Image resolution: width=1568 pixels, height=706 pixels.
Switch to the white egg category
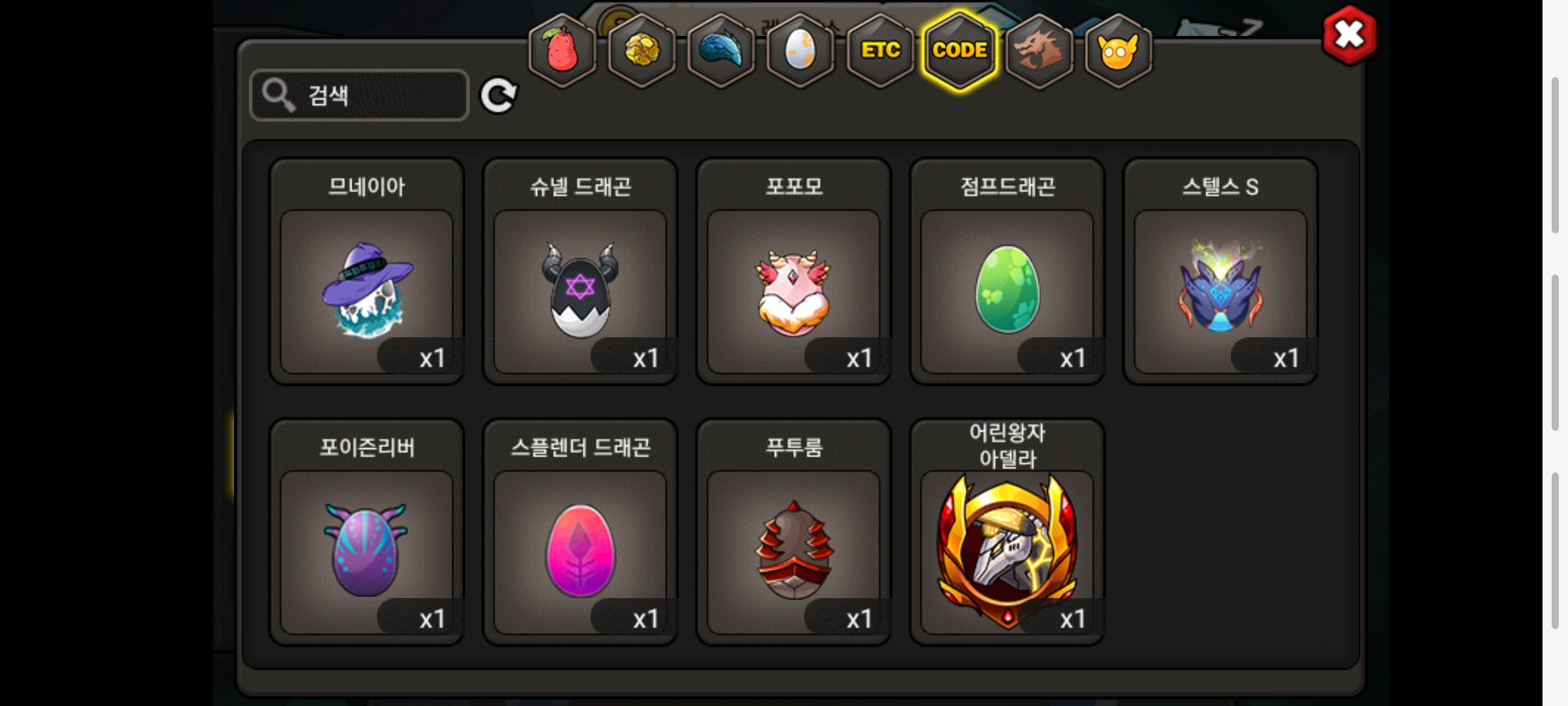tap(800, 50)
